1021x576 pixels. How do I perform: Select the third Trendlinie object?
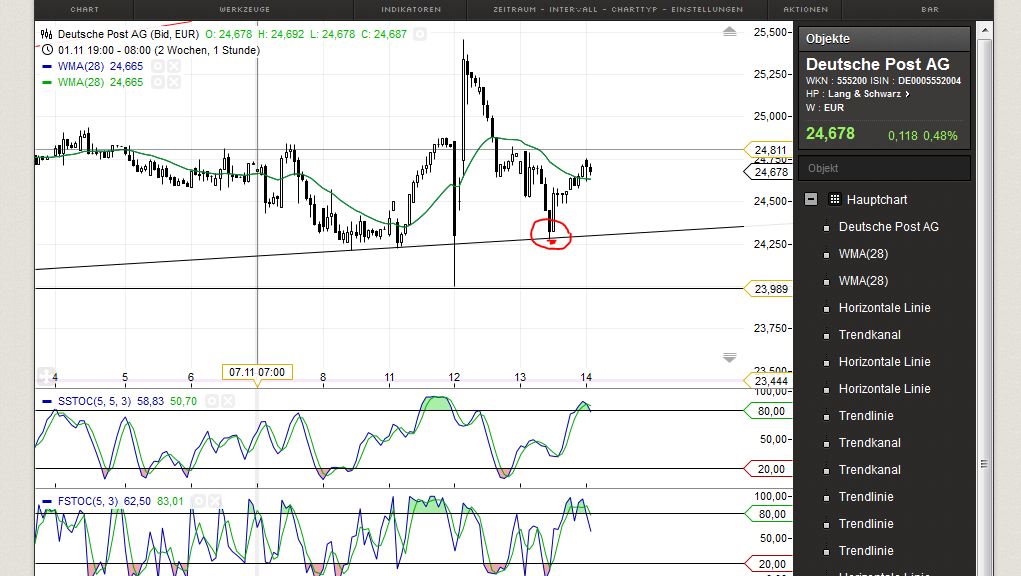coord(866,524)
